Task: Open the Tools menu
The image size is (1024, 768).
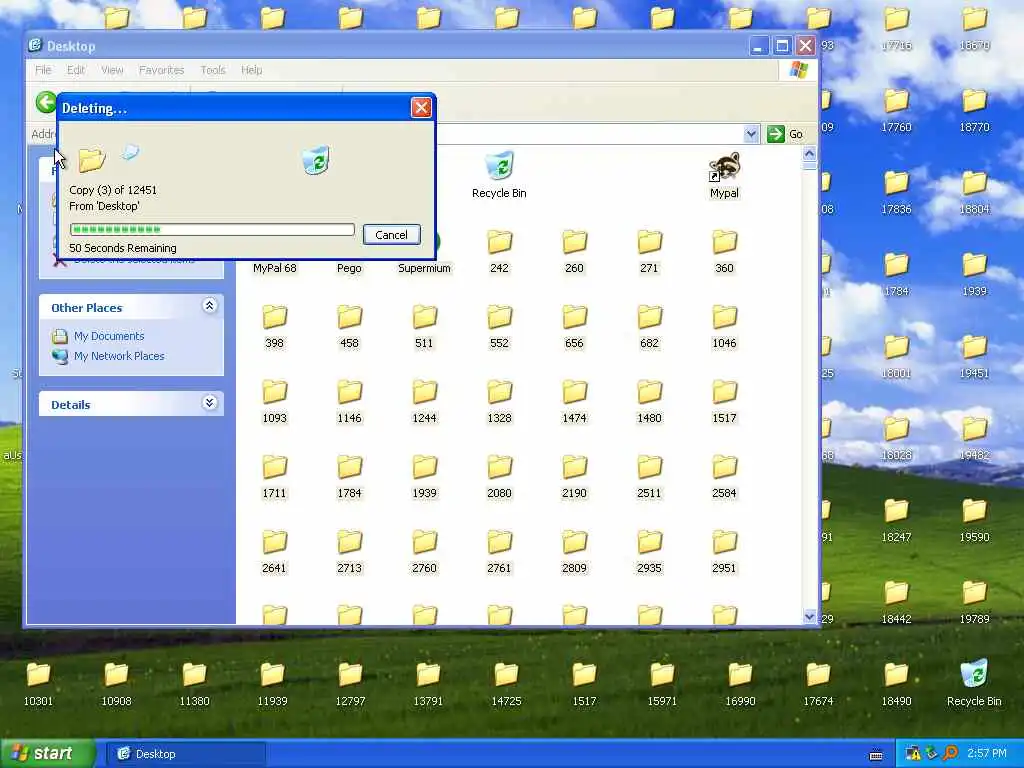Action: pos(213,70)
